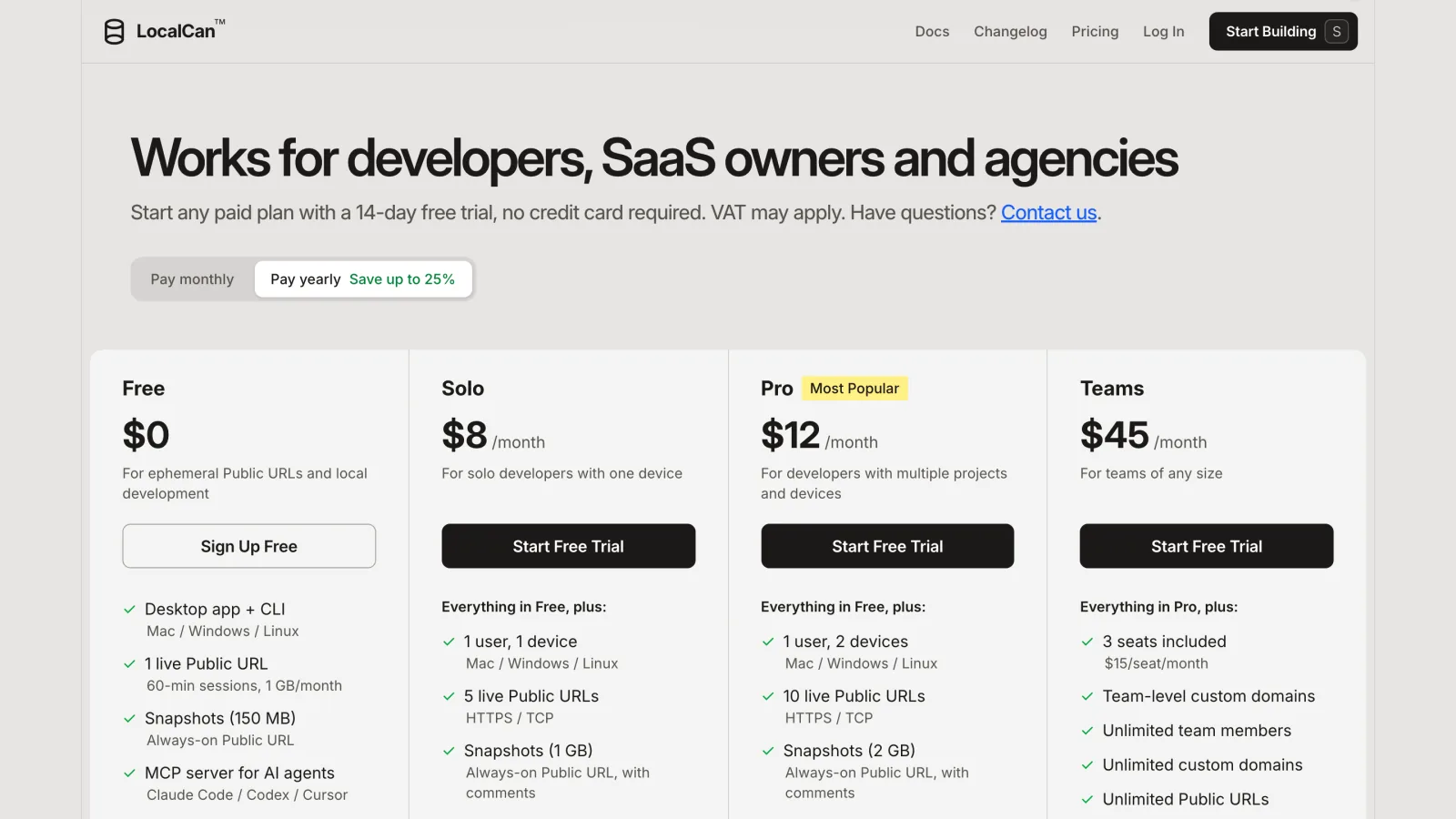
Task: Click the Log In link
Action: [1163, 32]
